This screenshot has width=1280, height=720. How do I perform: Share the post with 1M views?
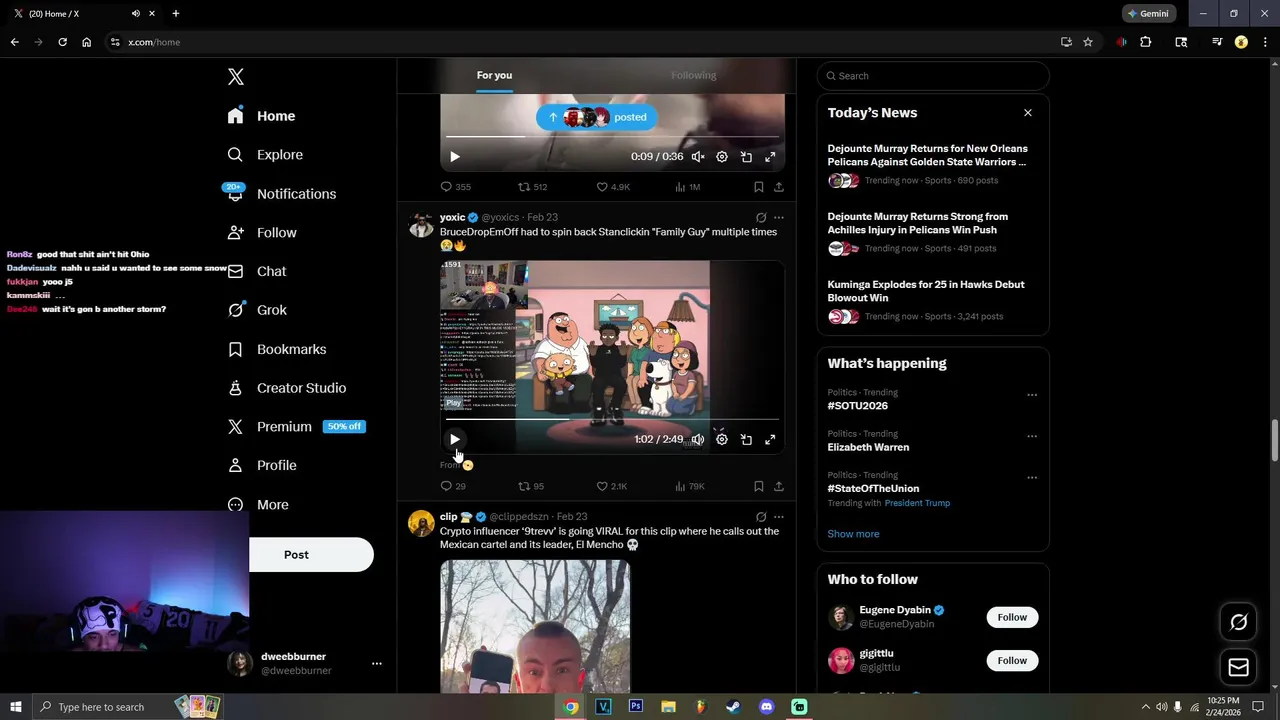[779, 187]
